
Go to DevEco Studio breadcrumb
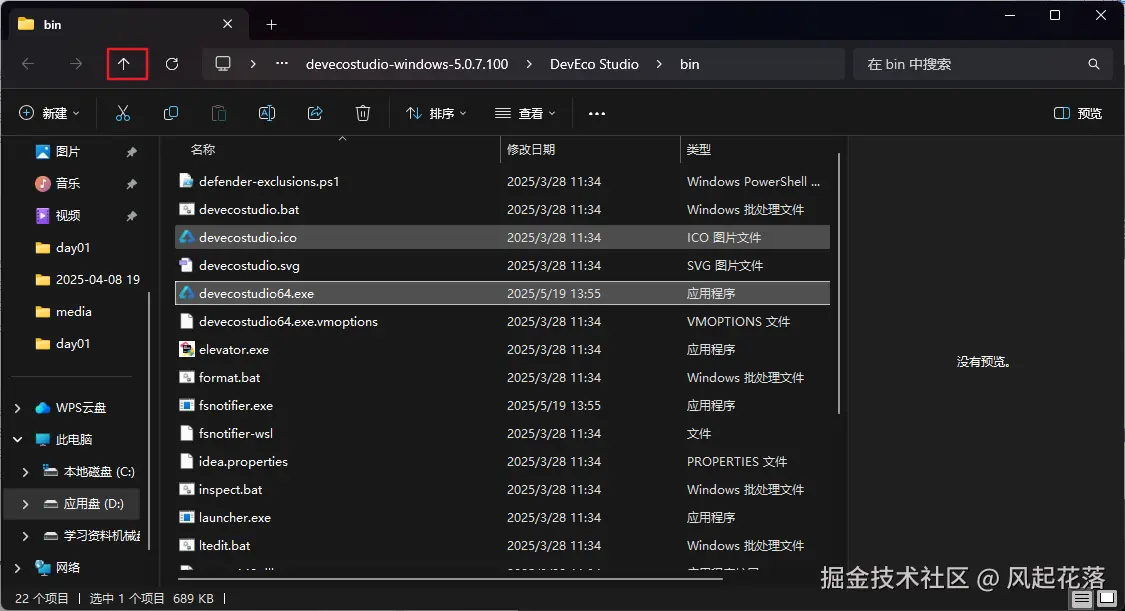[594, 64]
